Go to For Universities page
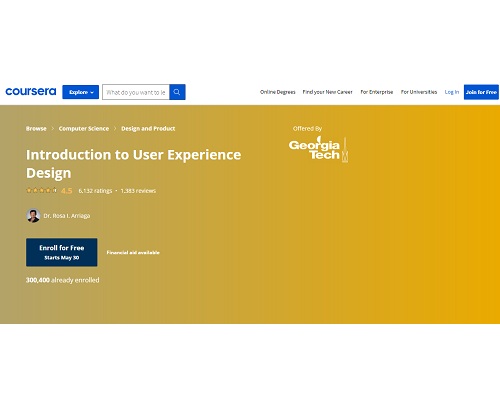Image resolution: width=500 pixels, height=400 pixels. [x=419, y=92]
